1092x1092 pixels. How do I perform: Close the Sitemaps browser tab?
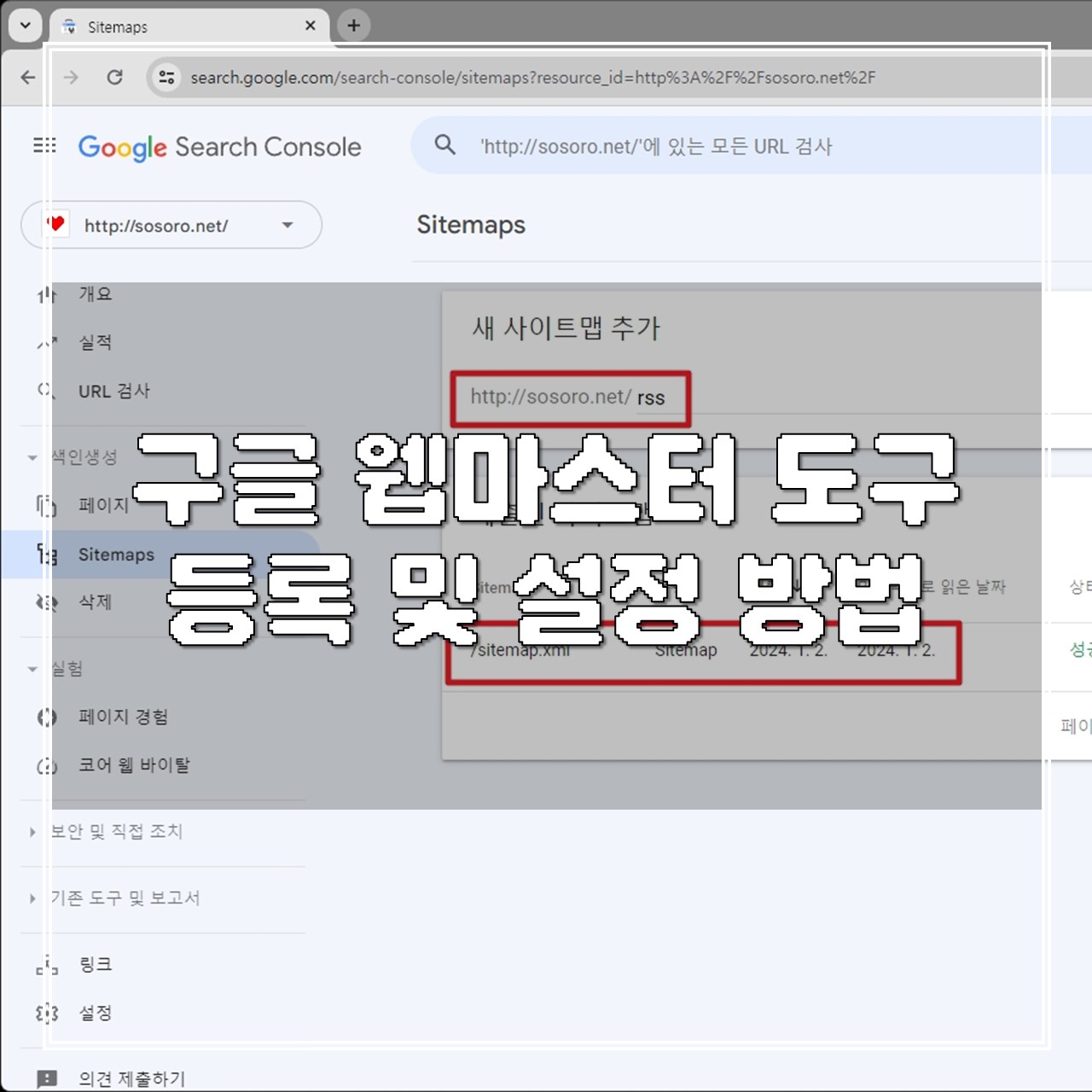[310, 26]
